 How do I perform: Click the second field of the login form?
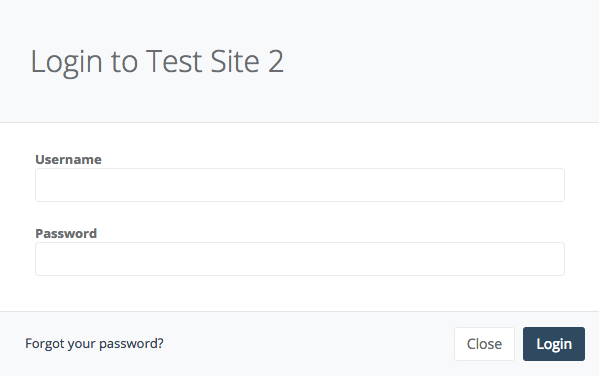(300, 259)
